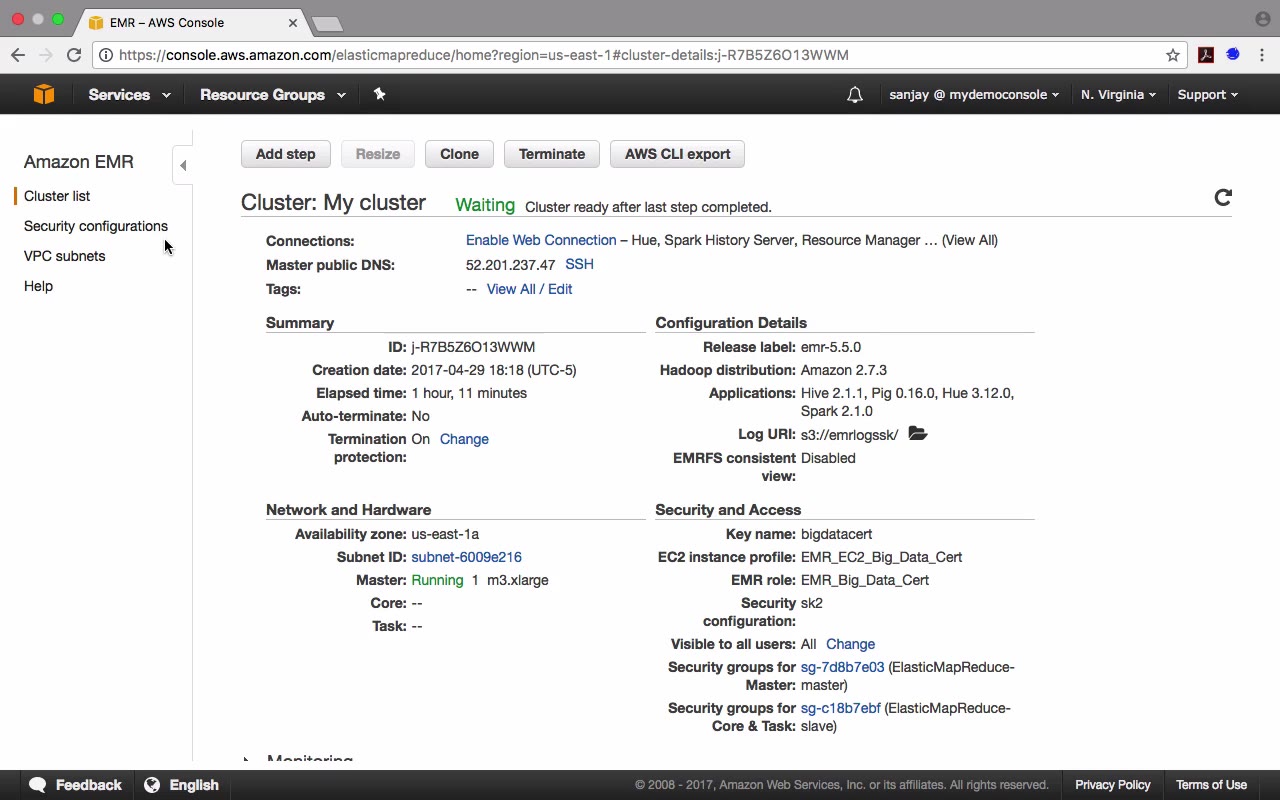Open the Support dropdown menu
The height and width of the screenshot is (800, 1280).
pos(1207,95)
